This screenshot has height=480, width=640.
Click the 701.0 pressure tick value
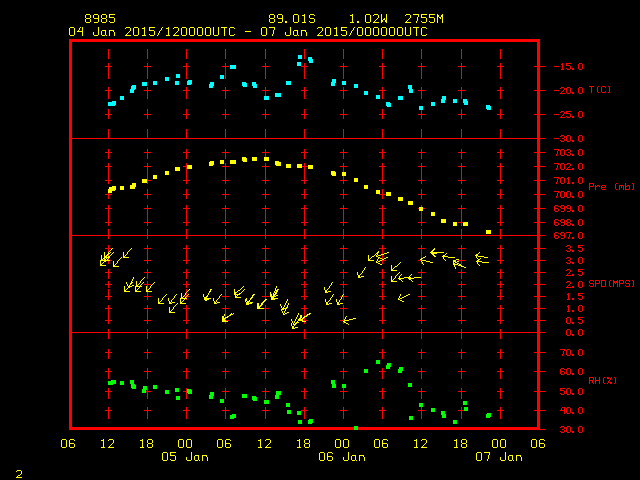pos(568,180)
